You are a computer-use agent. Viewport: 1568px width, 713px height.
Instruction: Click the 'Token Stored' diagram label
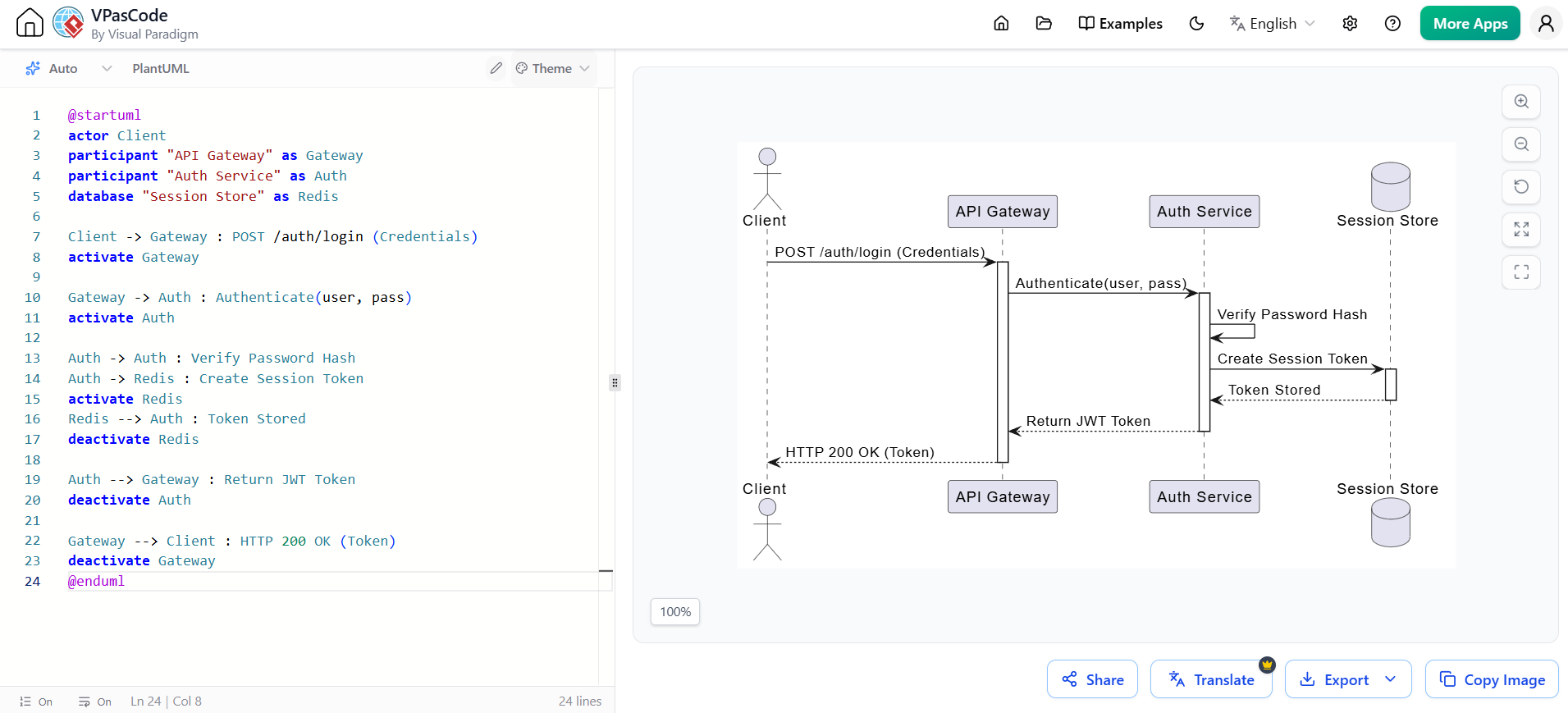(1274, 390)
